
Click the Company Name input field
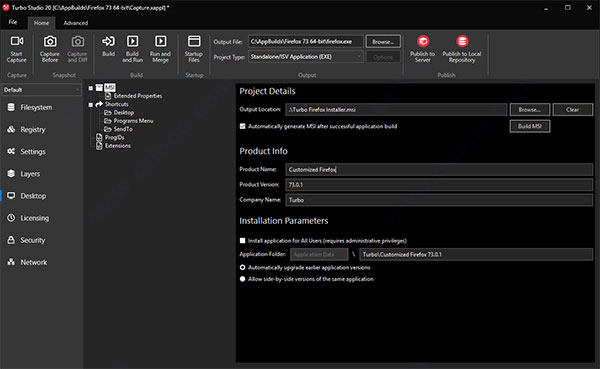tap(439, 200)
